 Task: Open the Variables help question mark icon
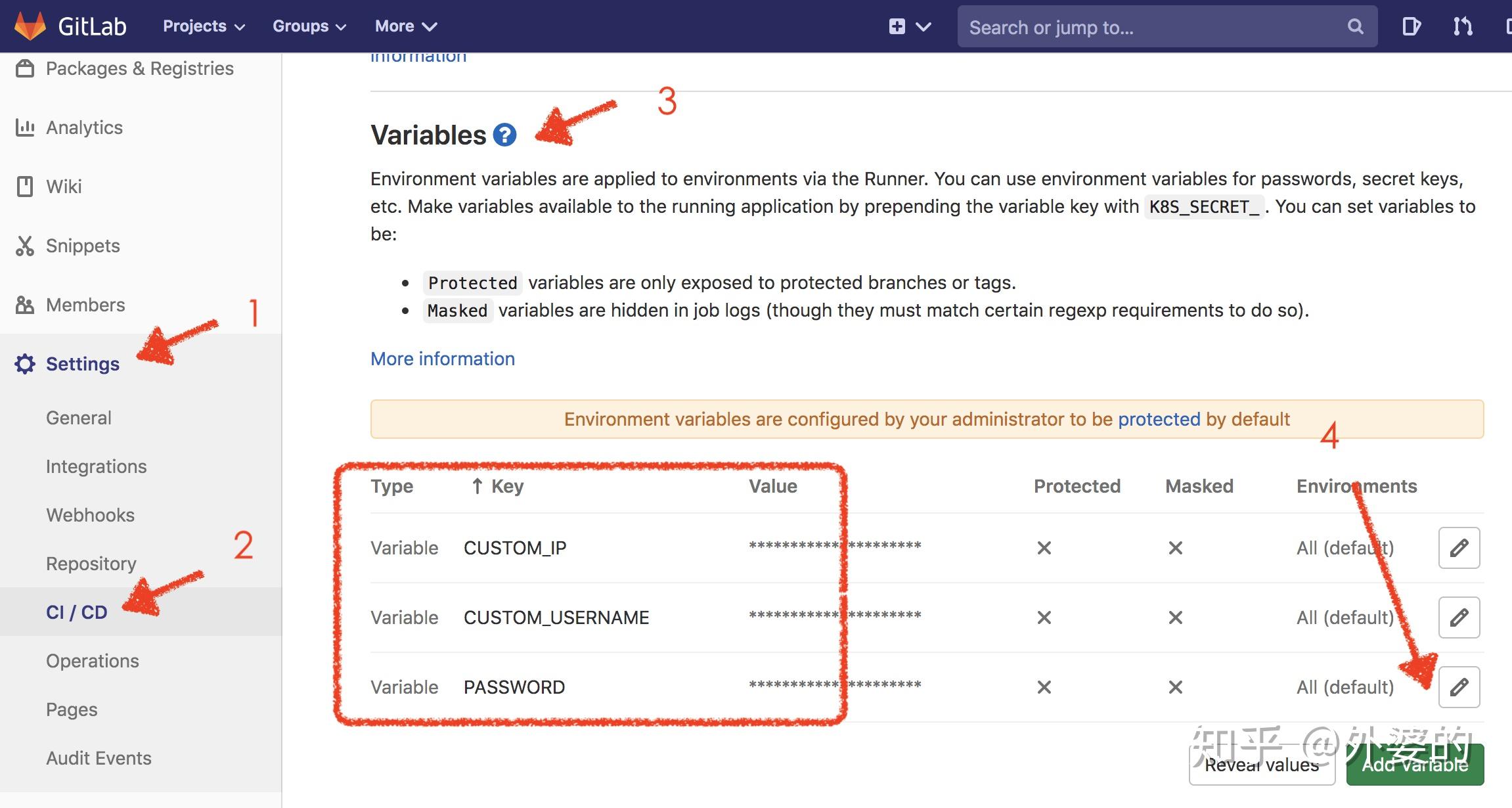[x=503, y=135]
